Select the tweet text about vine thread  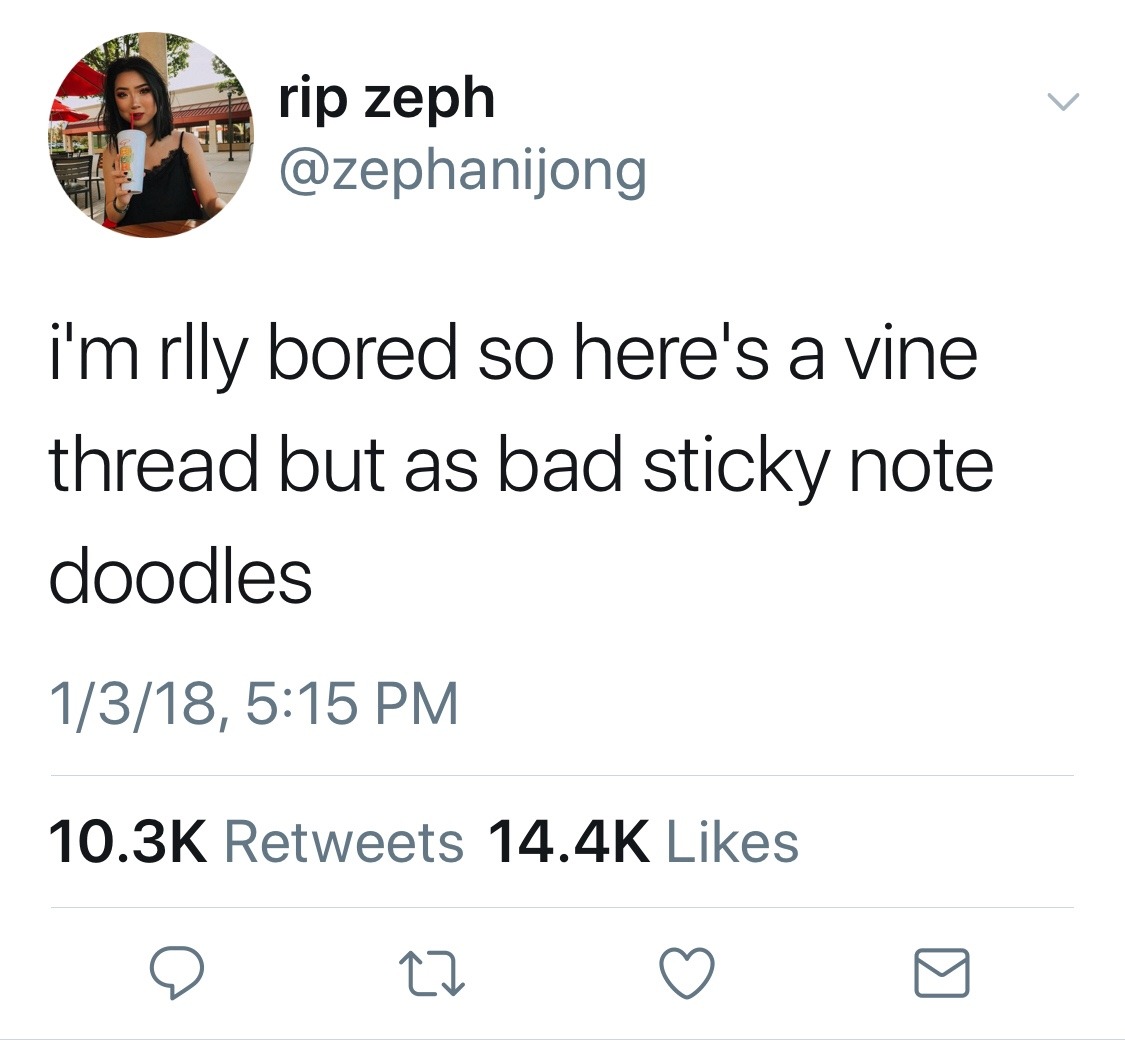521,465
